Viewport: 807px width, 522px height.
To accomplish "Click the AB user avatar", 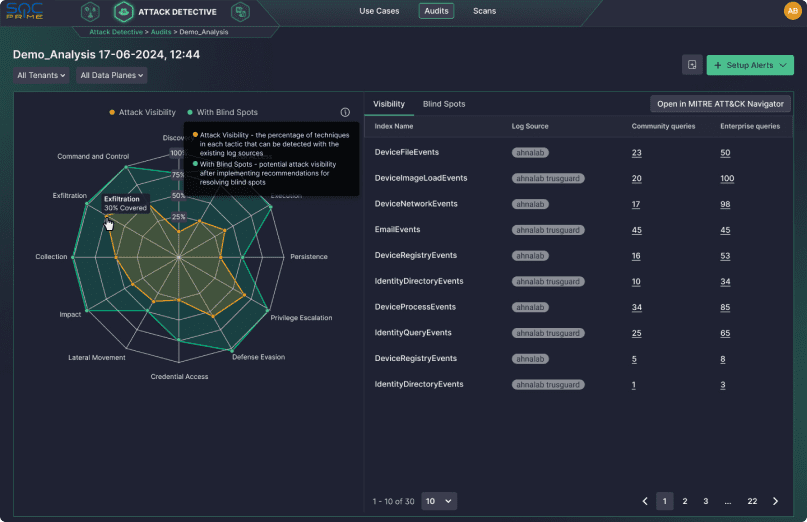I will (x=792, y=11).
